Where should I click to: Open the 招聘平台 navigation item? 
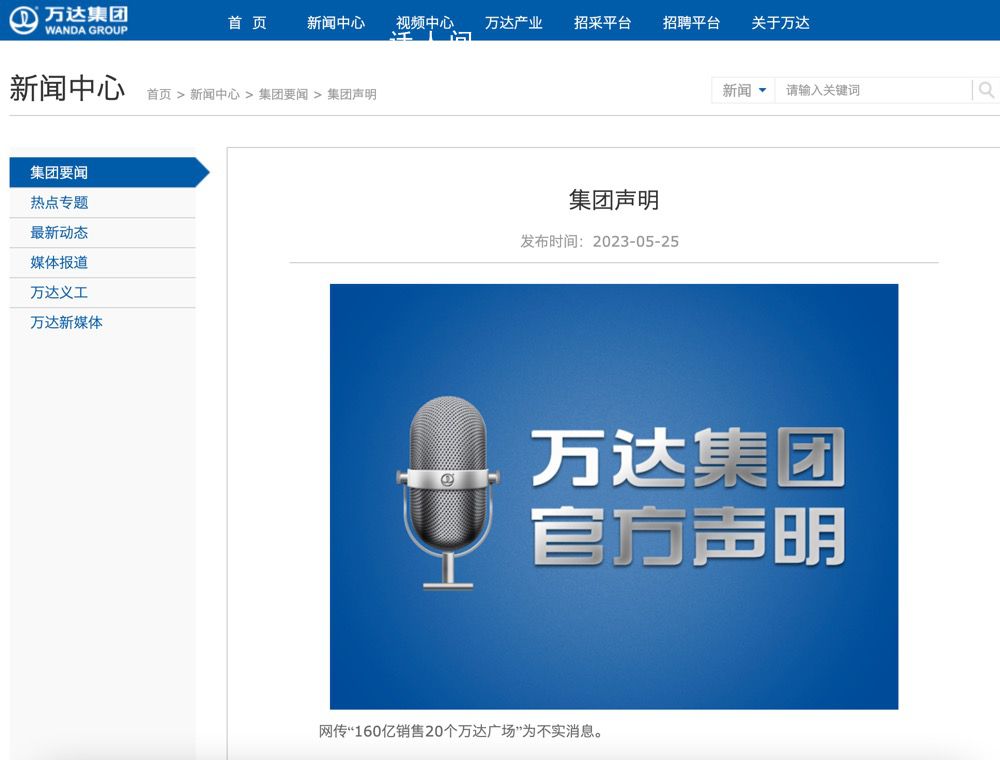[x=690, y=22]
